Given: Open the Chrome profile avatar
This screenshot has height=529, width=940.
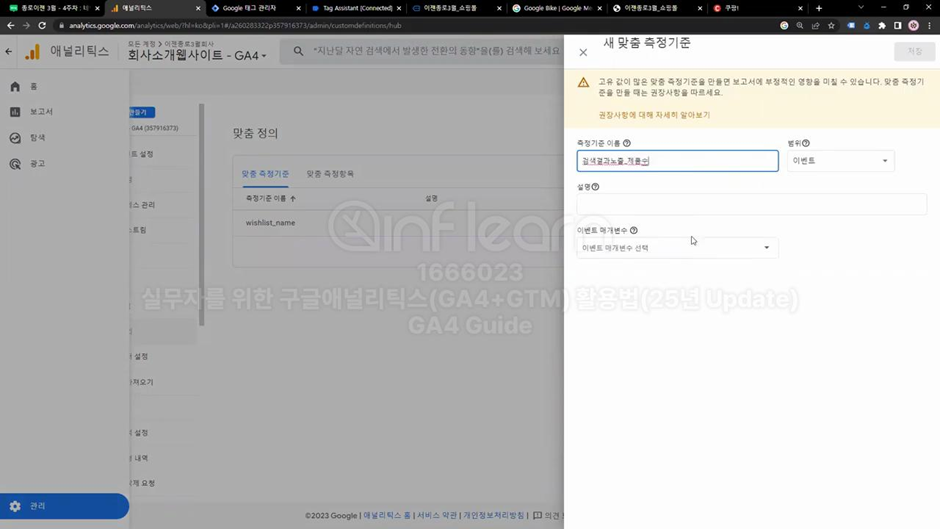Looking at the screenshot, I should [x=914, y=26].
